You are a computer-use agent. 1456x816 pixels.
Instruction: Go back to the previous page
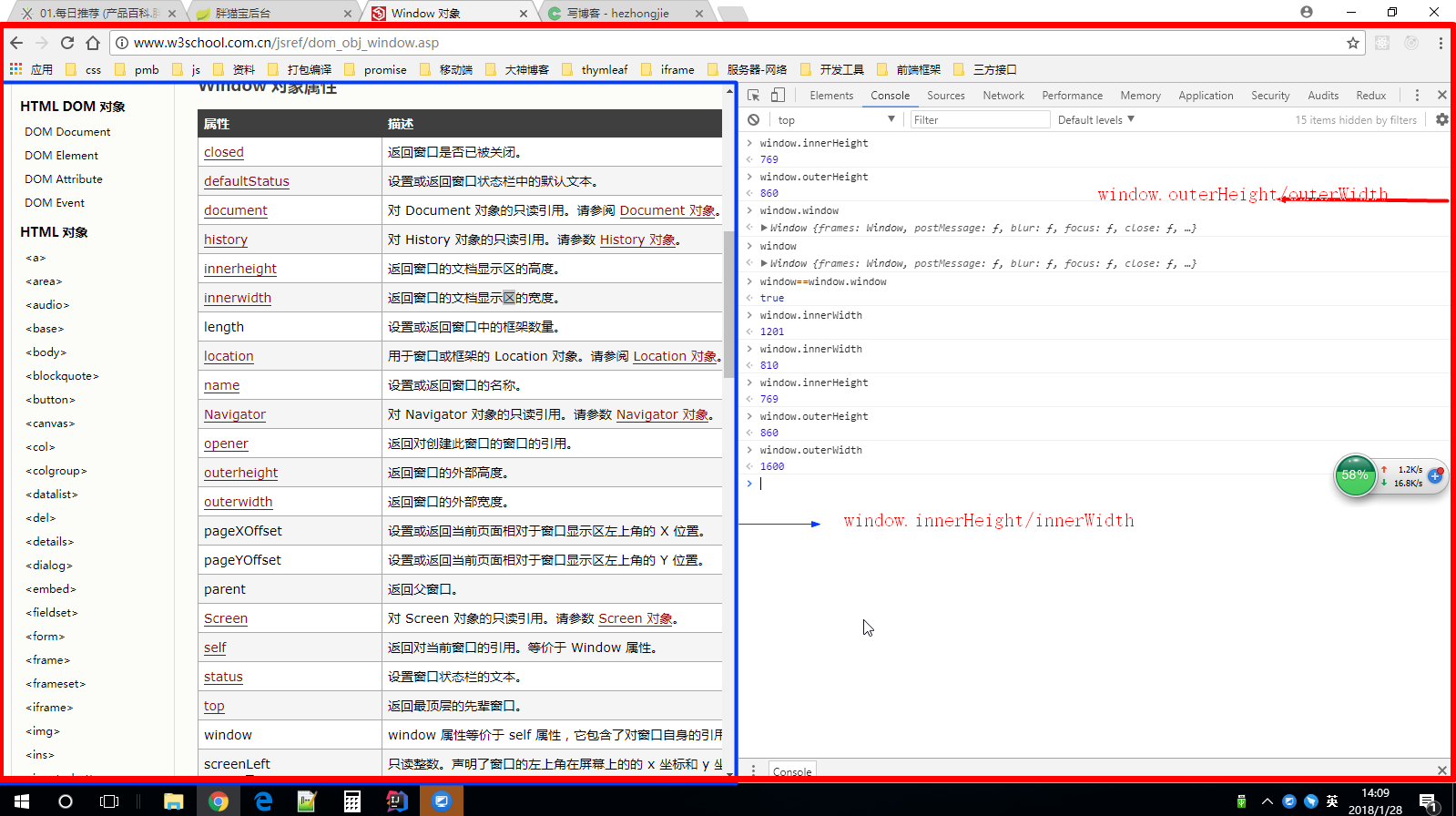pos(16,43)
